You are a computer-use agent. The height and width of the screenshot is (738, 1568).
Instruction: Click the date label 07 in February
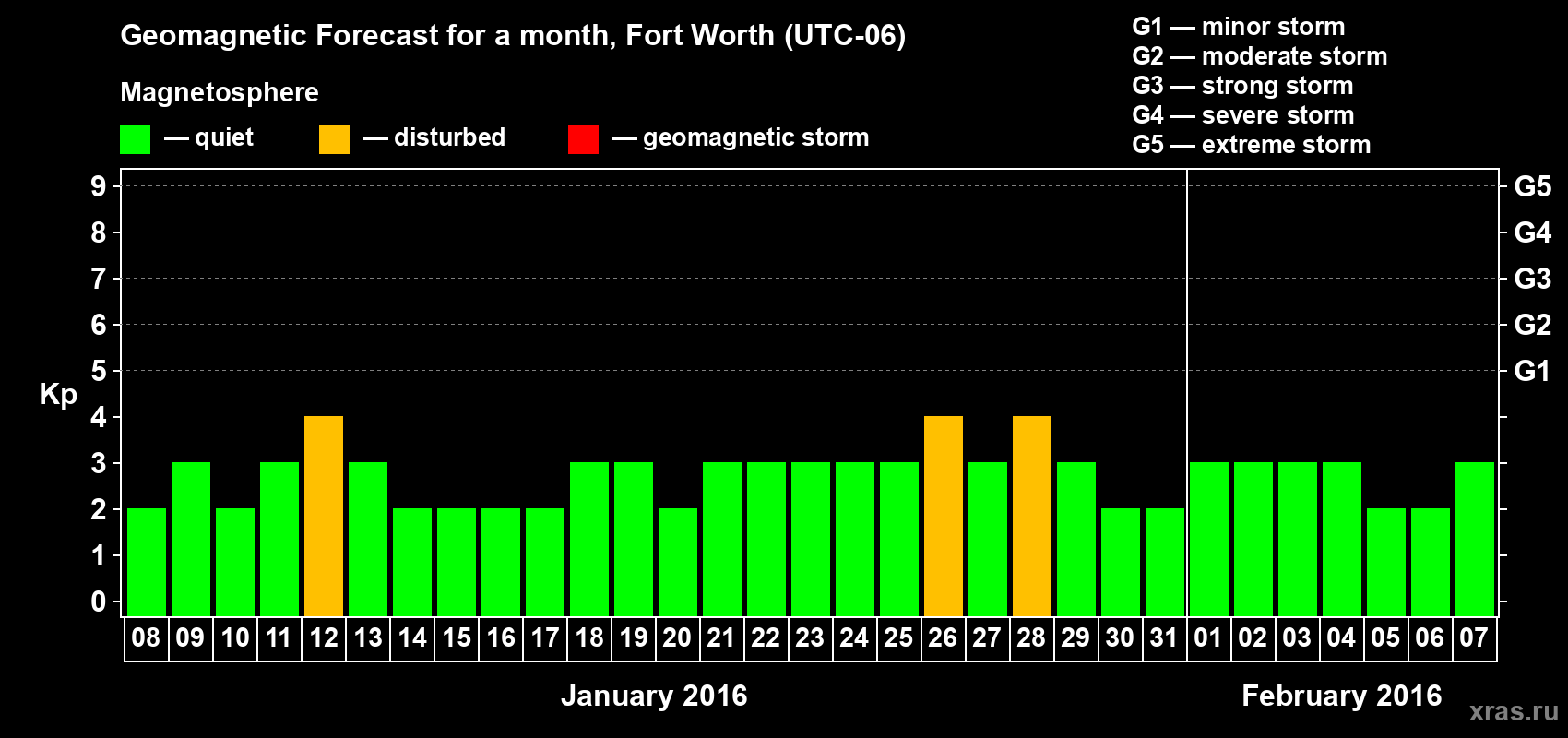(1475, 638)
